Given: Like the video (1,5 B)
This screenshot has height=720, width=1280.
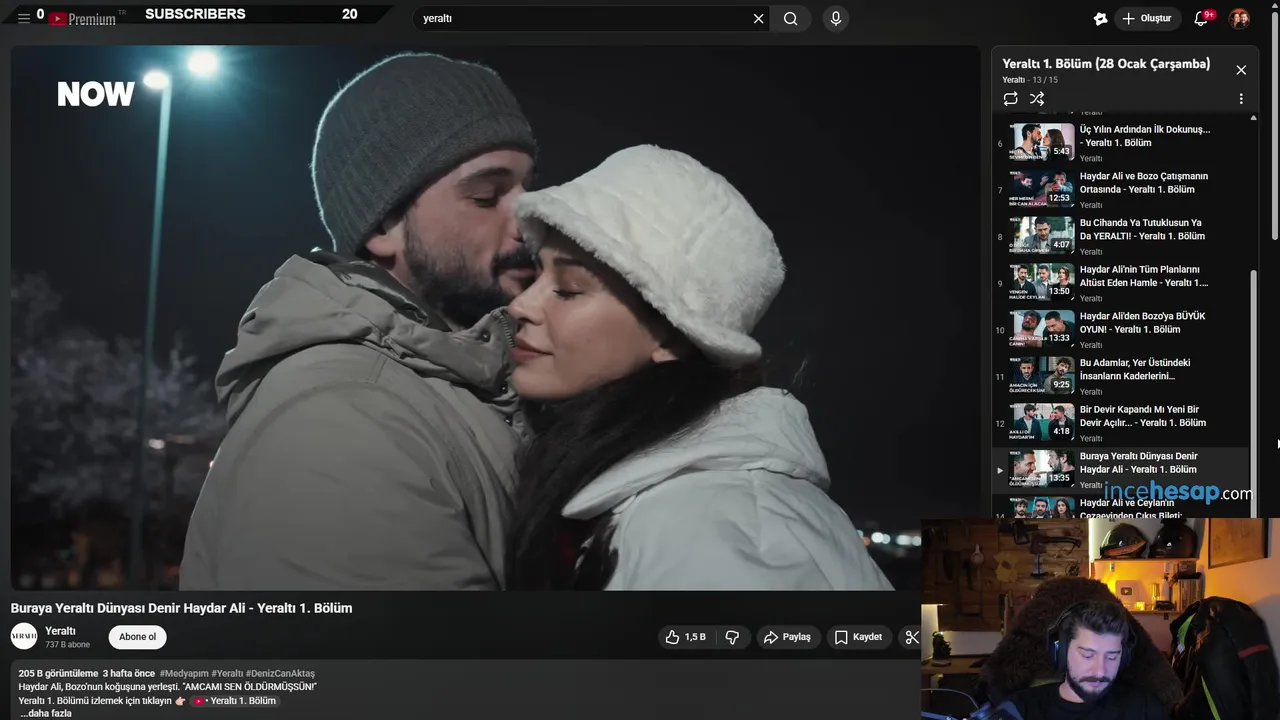Looking at the screenshot, I should point(685,637).
